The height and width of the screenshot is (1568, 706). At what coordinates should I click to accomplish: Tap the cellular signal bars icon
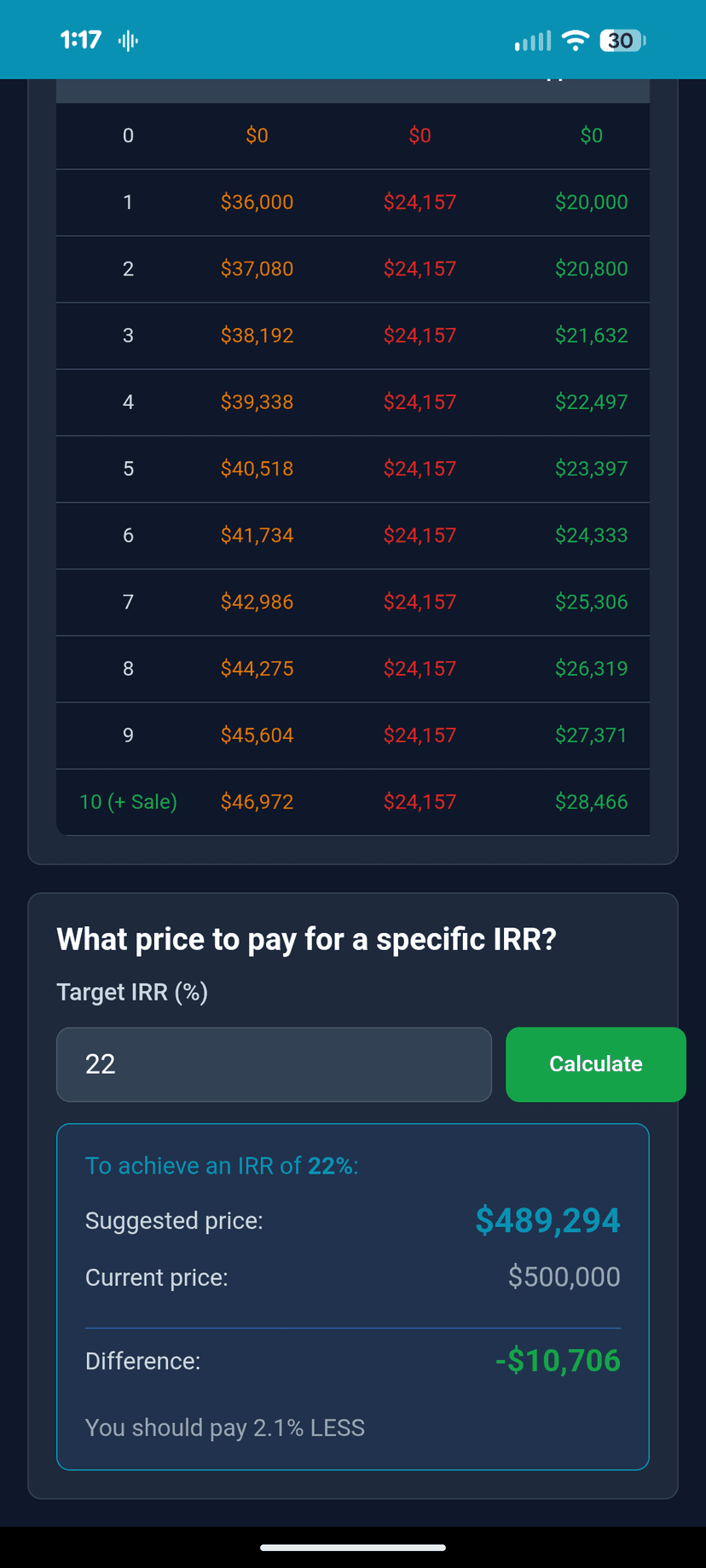coord(533,40)
